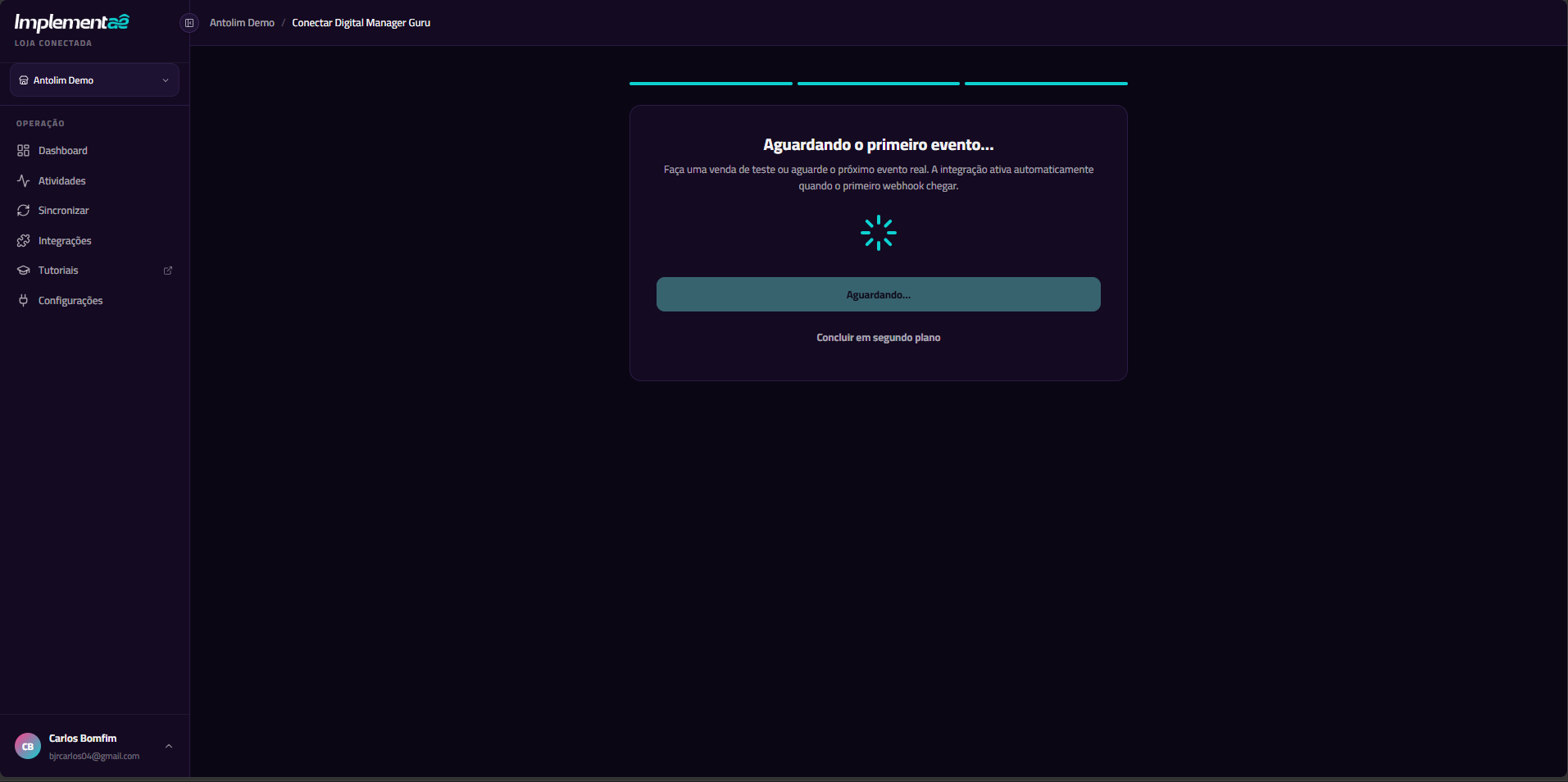The image size is (1568, 782).
Task: Open Carlos Bomfim user menu
Action: 94,746
